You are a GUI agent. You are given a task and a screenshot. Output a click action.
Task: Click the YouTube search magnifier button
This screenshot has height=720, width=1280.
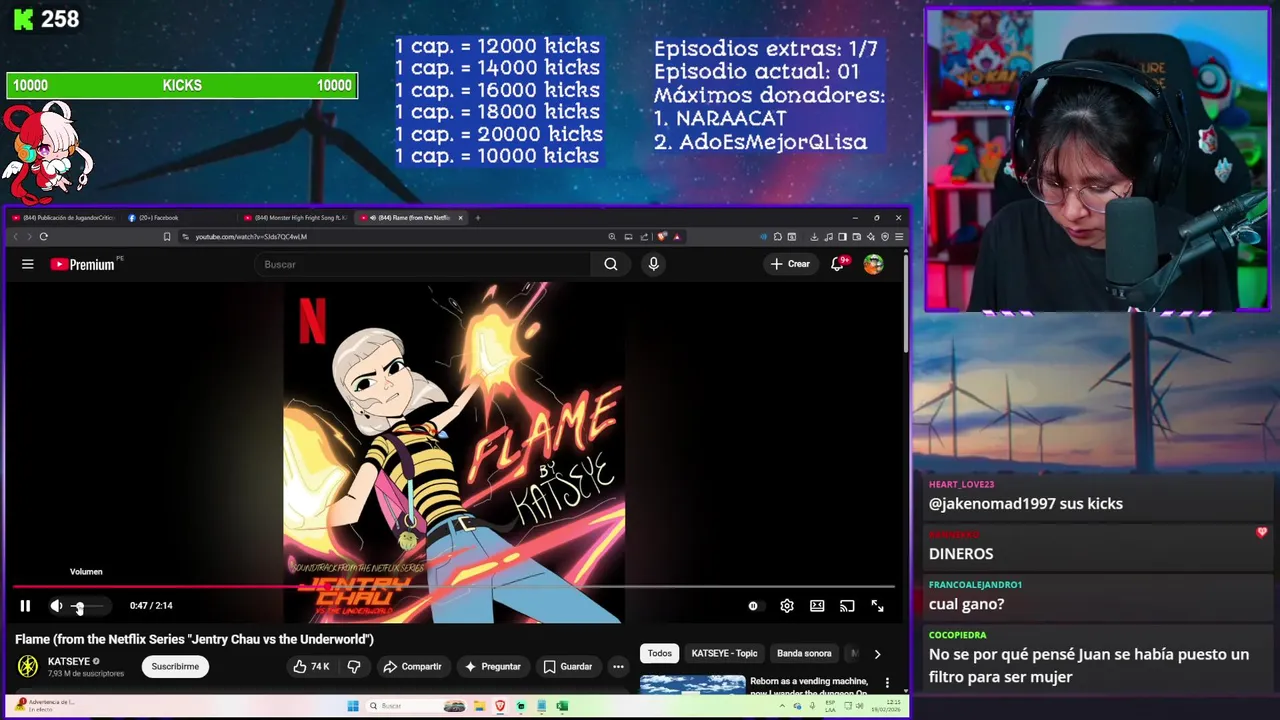coord(611,264)
